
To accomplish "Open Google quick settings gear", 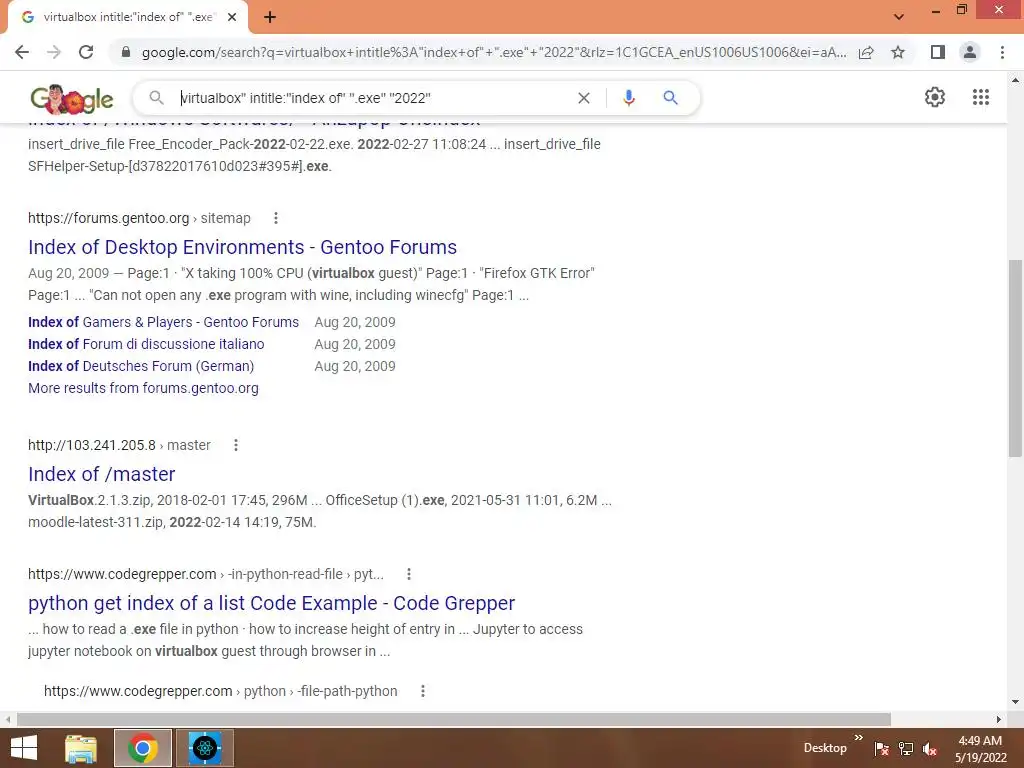I will [x=935, y=97].
